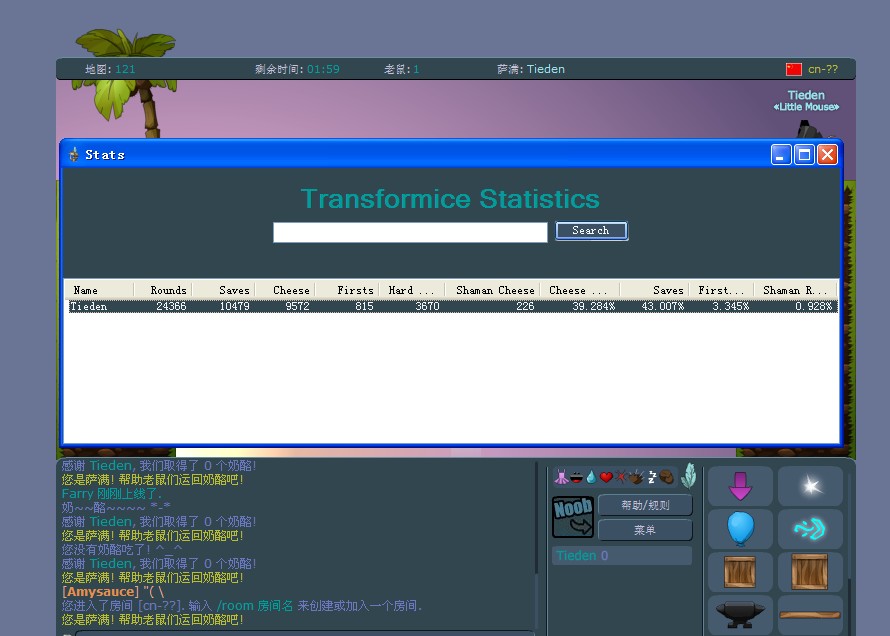Click the Stats window title icon

click(74, 154)
